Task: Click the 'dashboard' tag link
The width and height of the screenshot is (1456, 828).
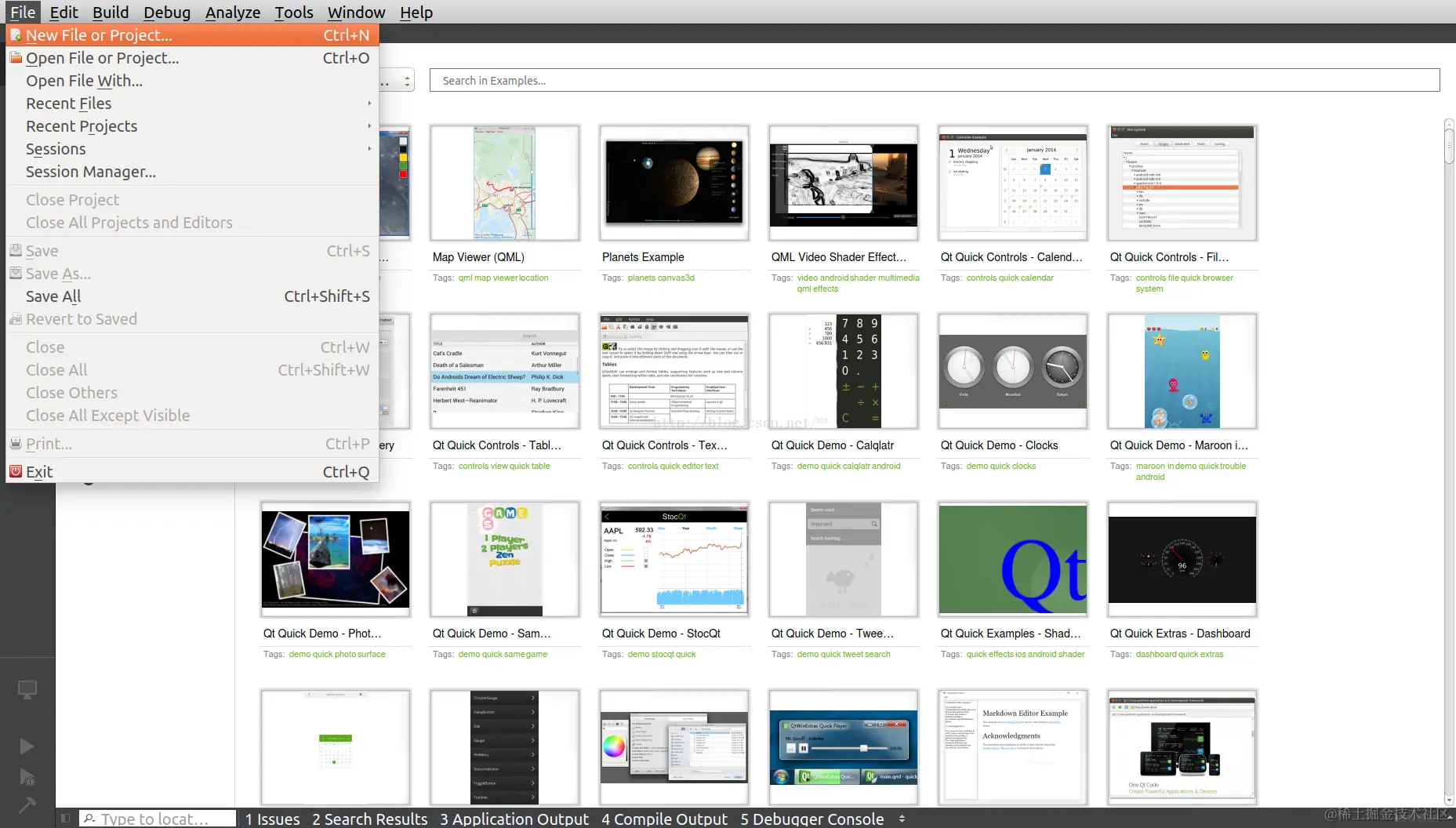Action: point(1156,654)
